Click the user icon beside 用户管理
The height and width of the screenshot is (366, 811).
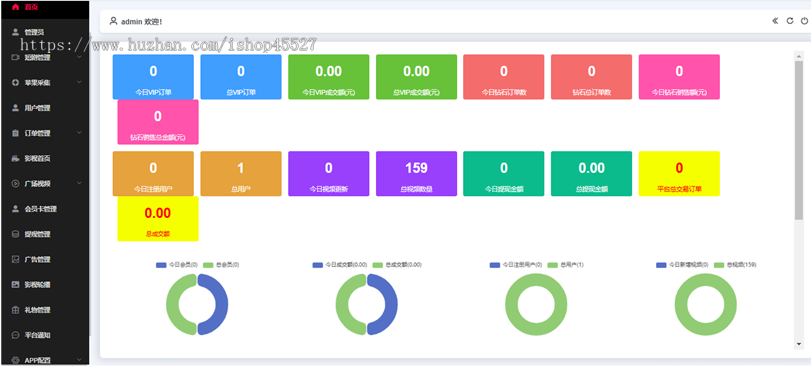click(x=15, y=108)
